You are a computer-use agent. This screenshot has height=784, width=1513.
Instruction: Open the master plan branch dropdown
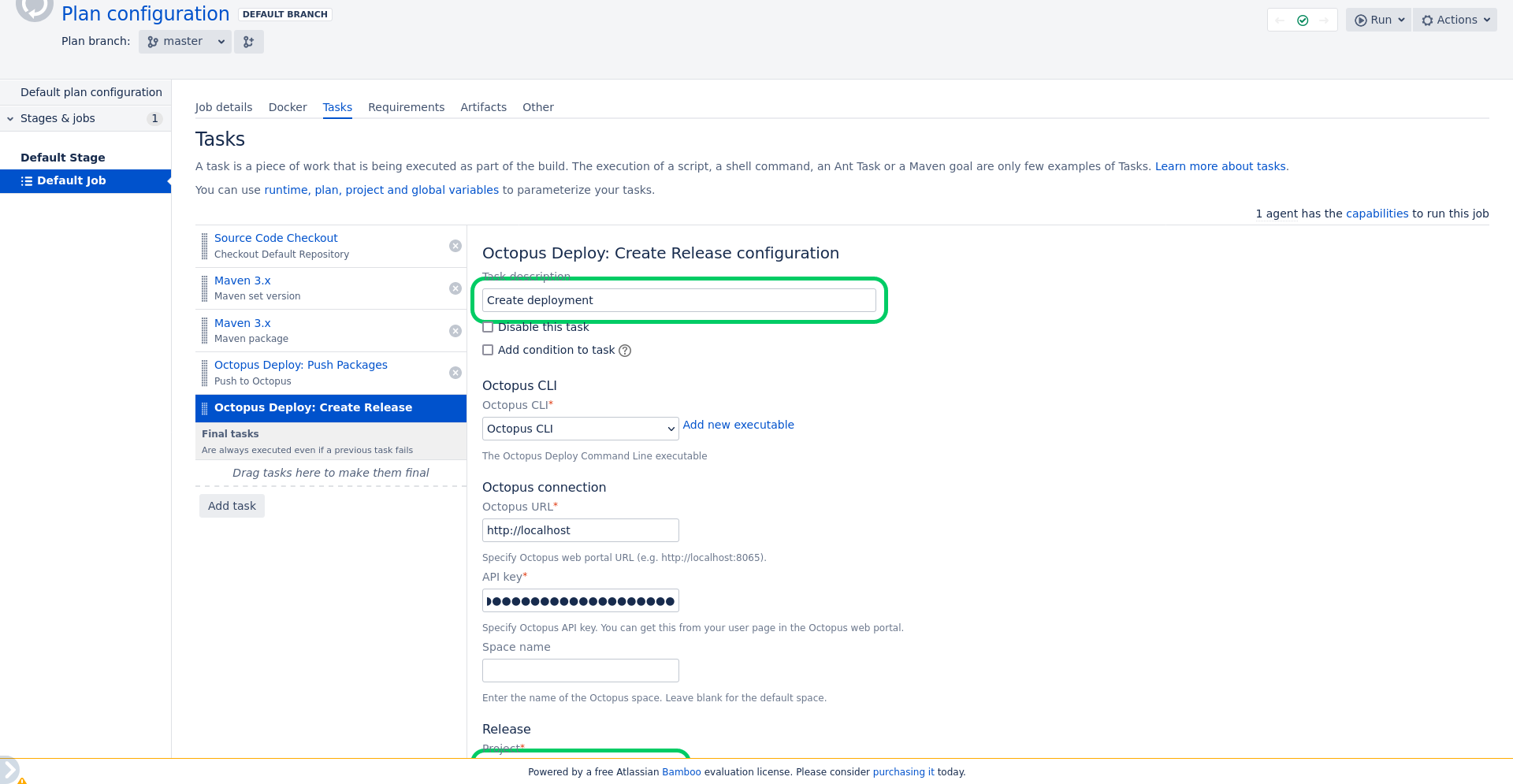pos(185,42)
